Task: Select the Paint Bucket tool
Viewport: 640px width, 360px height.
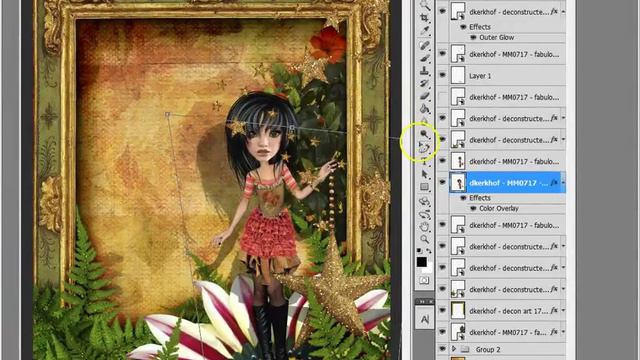Action: click(424, 109)
